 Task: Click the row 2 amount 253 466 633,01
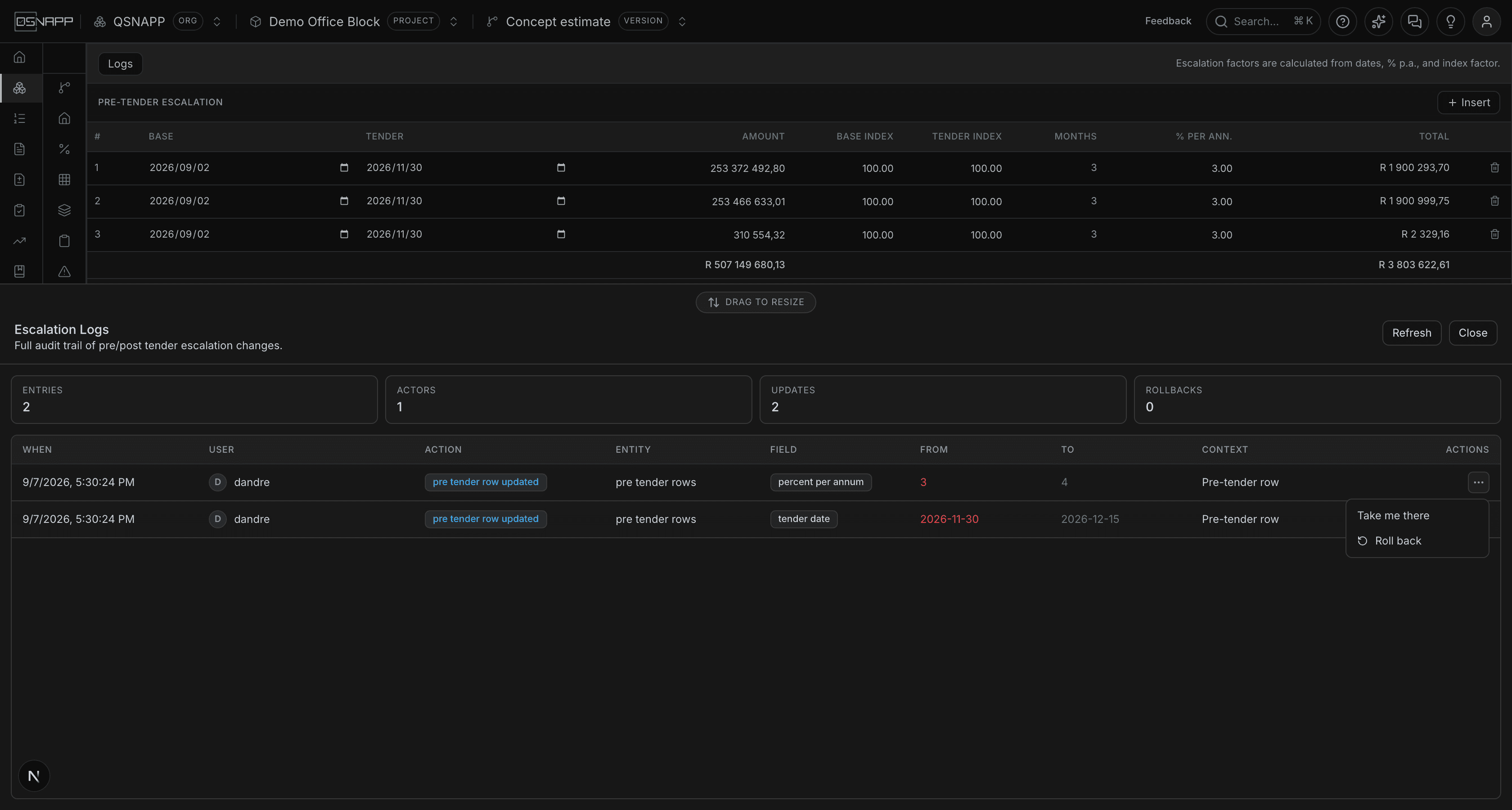[x=748, y=202]
